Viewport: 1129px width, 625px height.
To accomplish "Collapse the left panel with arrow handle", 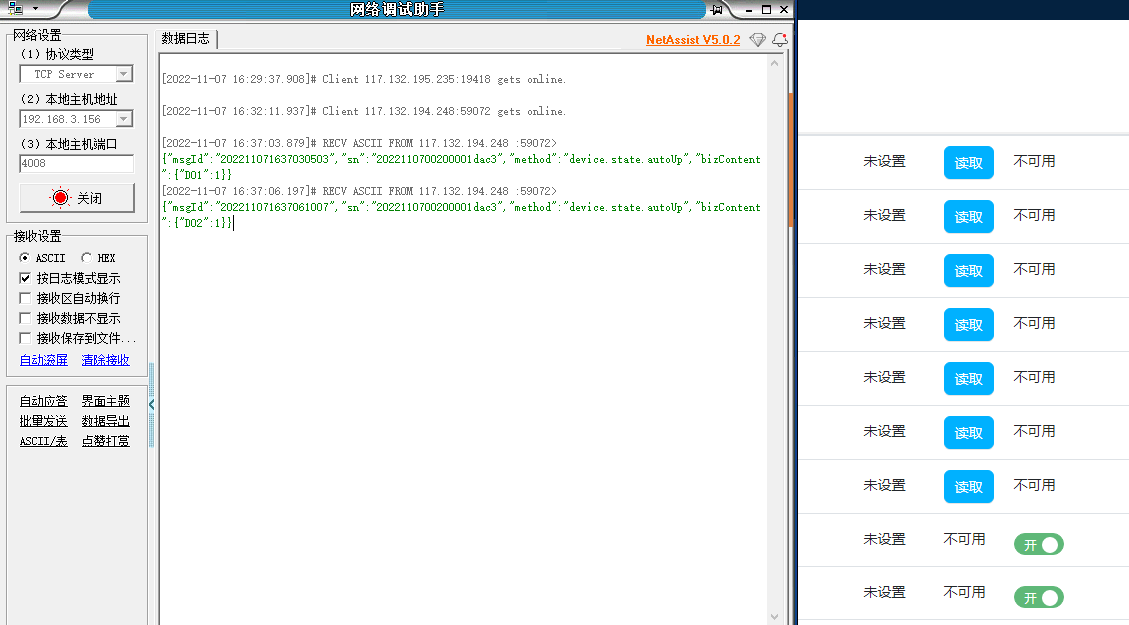I will 151,404.
